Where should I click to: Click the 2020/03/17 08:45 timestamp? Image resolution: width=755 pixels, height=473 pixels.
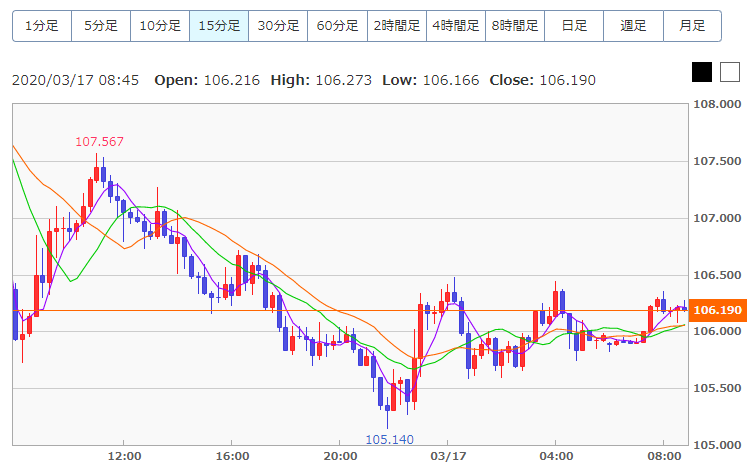tap(76, 80)
